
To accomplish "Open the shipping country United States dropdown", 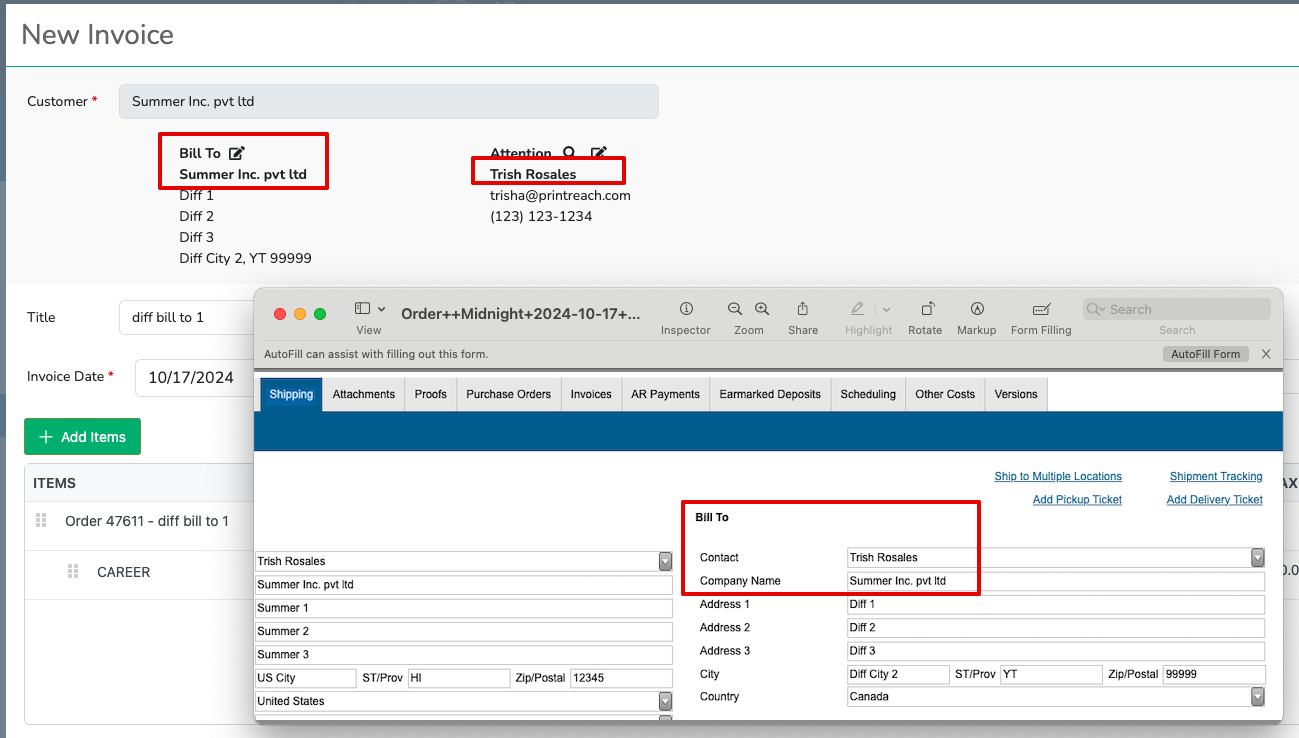I will tap(665, 701).
